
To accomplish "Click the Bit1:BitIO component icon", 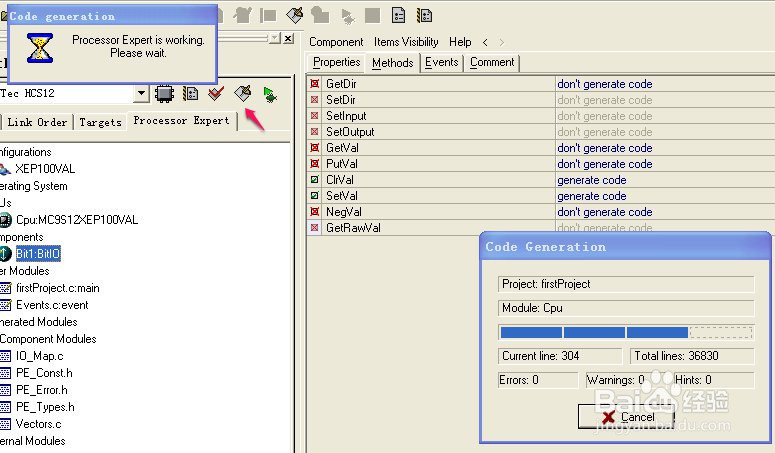I will pos(5,253).
